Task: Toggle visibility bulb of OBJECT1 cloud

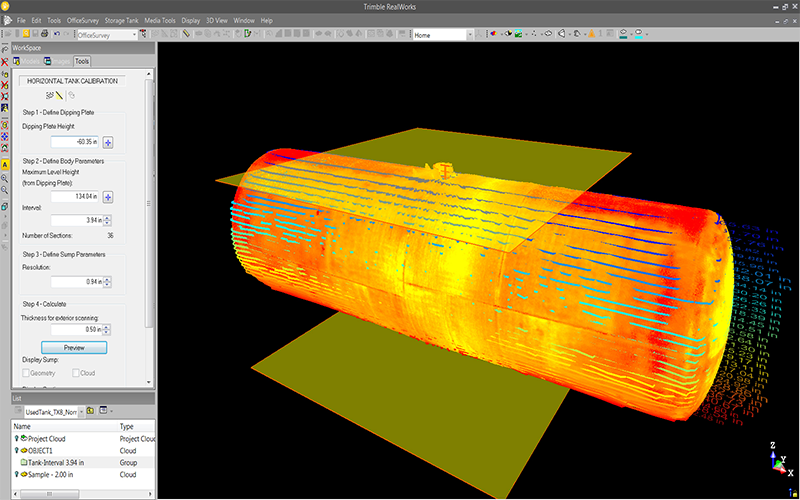Action: (x=16, y=451)
